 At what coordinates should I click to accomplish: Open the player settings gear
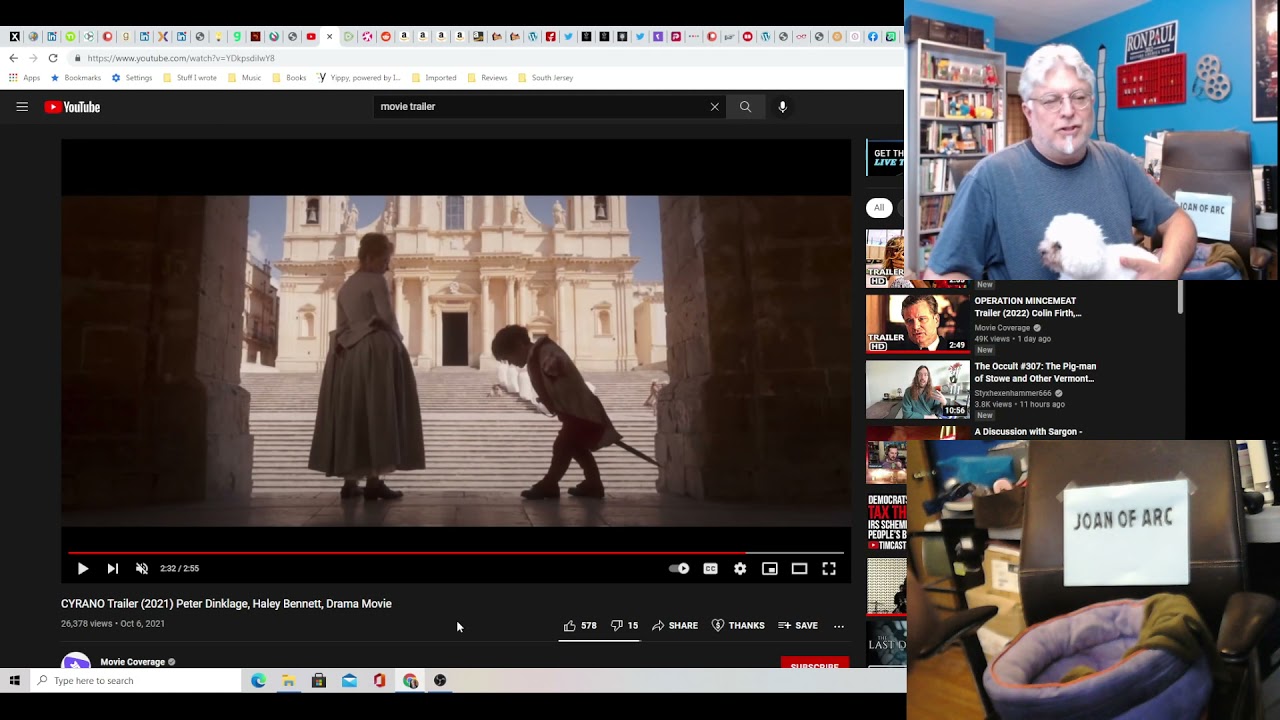[x=740, y=569]
